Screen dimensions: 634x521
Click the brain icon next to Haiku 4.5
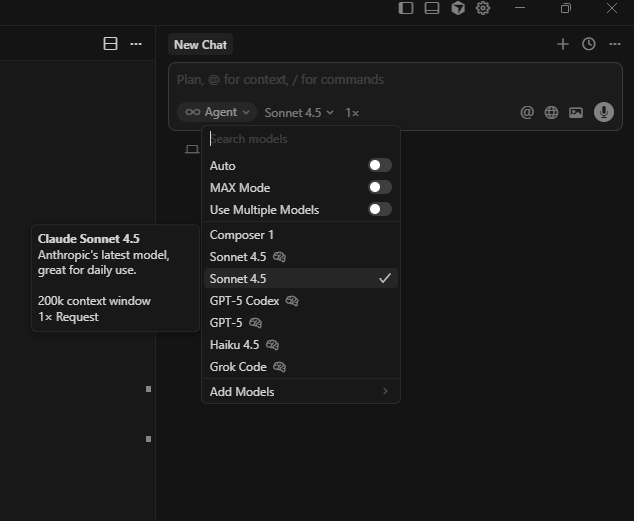tap(273, 345)
